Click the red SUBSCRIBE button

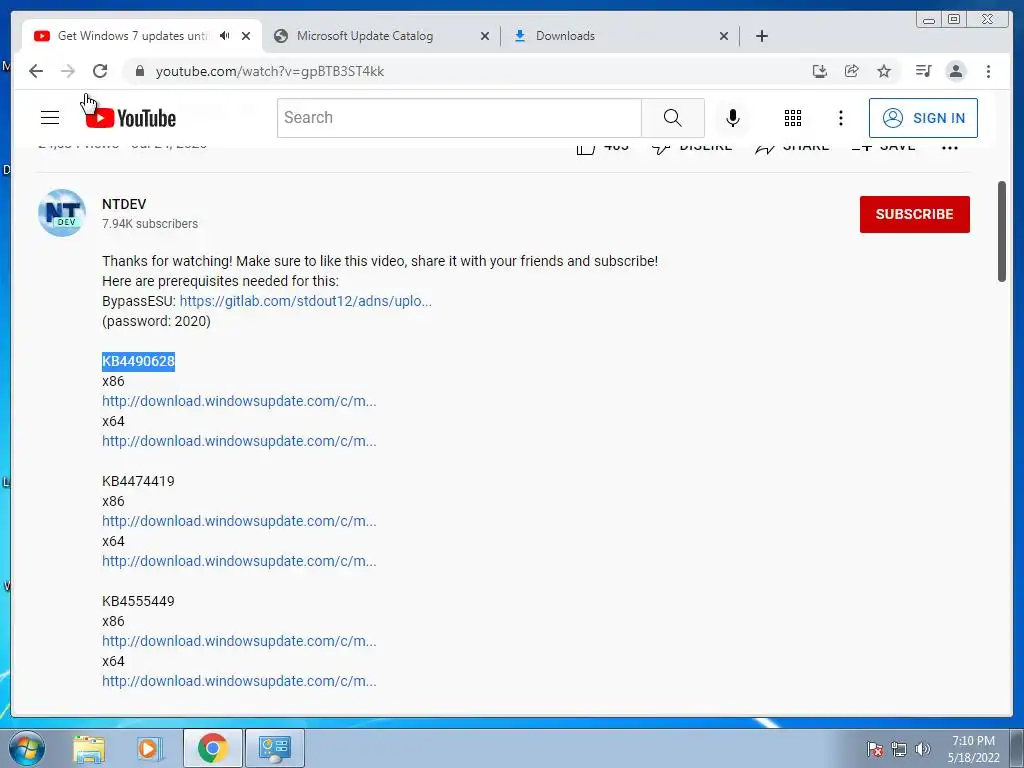[x=914, y=214]
